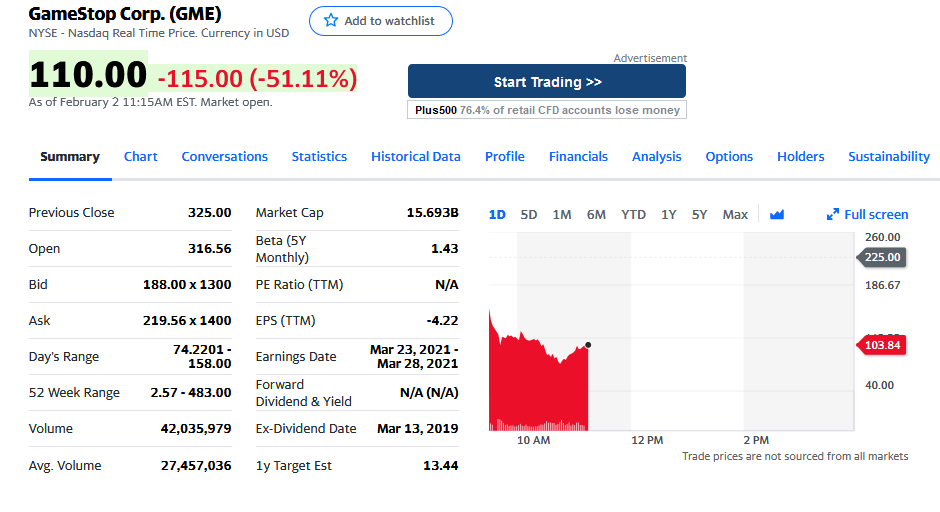Image resolution: width=940 pixels, height=512 pixels.
Task: Switch to the Sustainability tab
Action: [x=888, y=156]
